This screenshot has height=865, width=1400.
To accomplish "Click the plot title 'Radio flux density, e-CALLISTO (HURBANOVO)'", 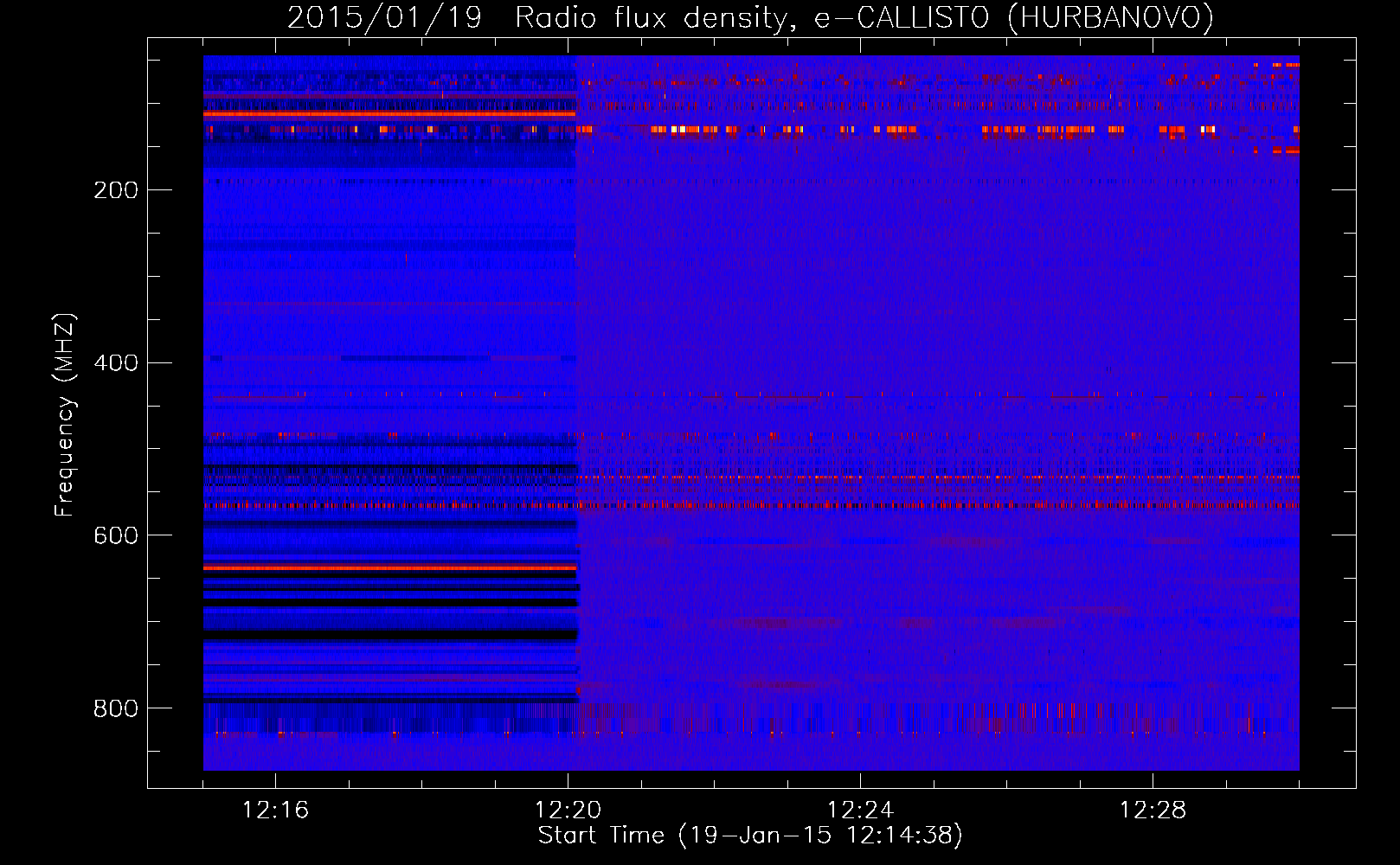I will 864,18.
